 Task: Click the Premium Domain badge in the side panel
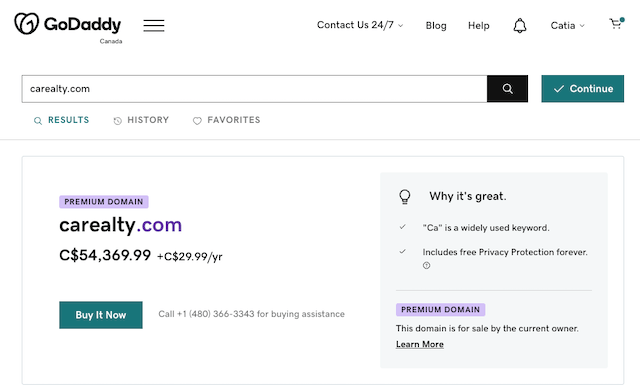[440, 310]
